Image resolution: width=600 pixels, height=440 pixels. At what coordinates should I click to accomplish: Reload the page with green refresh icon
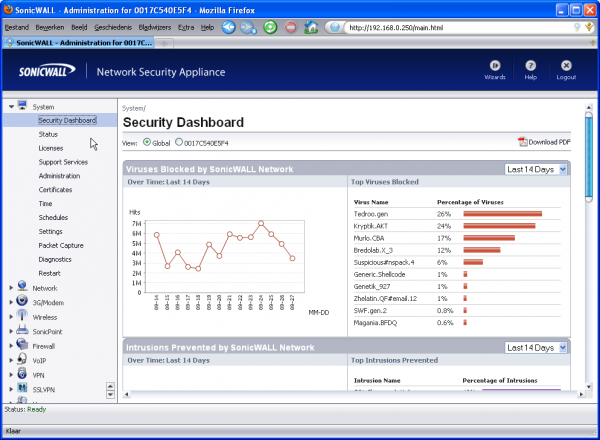click(x=270, y=27)
